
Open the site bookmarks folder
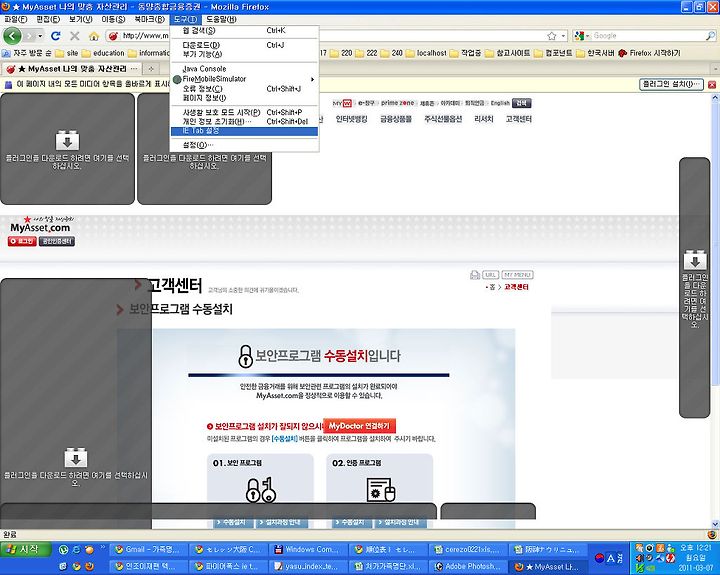pyautogui.click(x=67, y=53)
